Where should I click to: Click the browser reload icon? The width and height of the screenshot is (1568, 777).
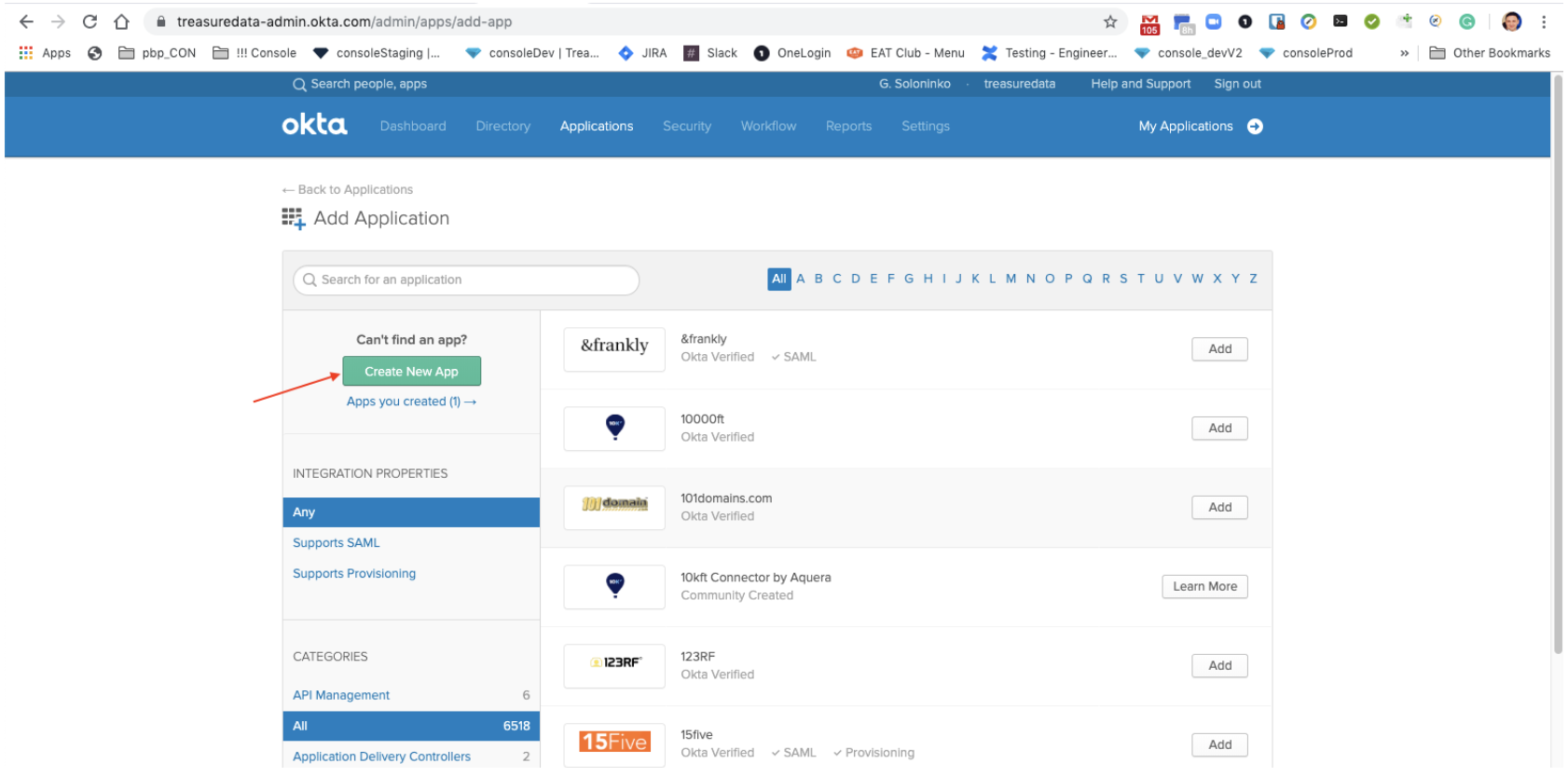click(x=89, y=21)
